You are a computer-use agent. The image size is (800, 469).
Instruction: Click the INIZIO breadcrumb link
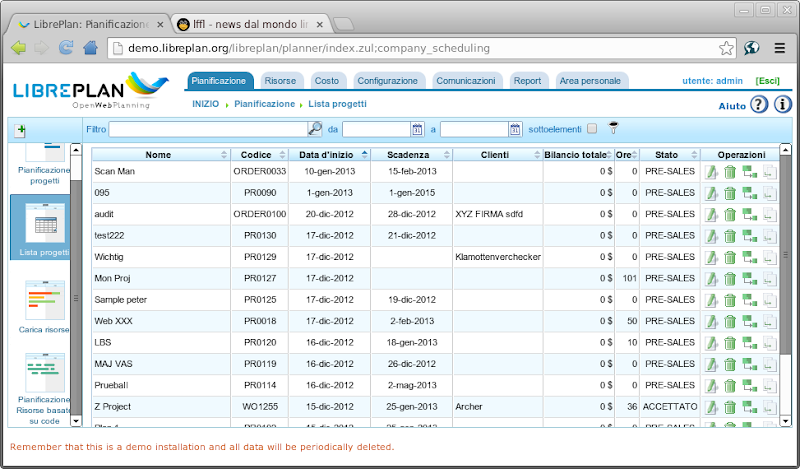click(x=205, y=104)
